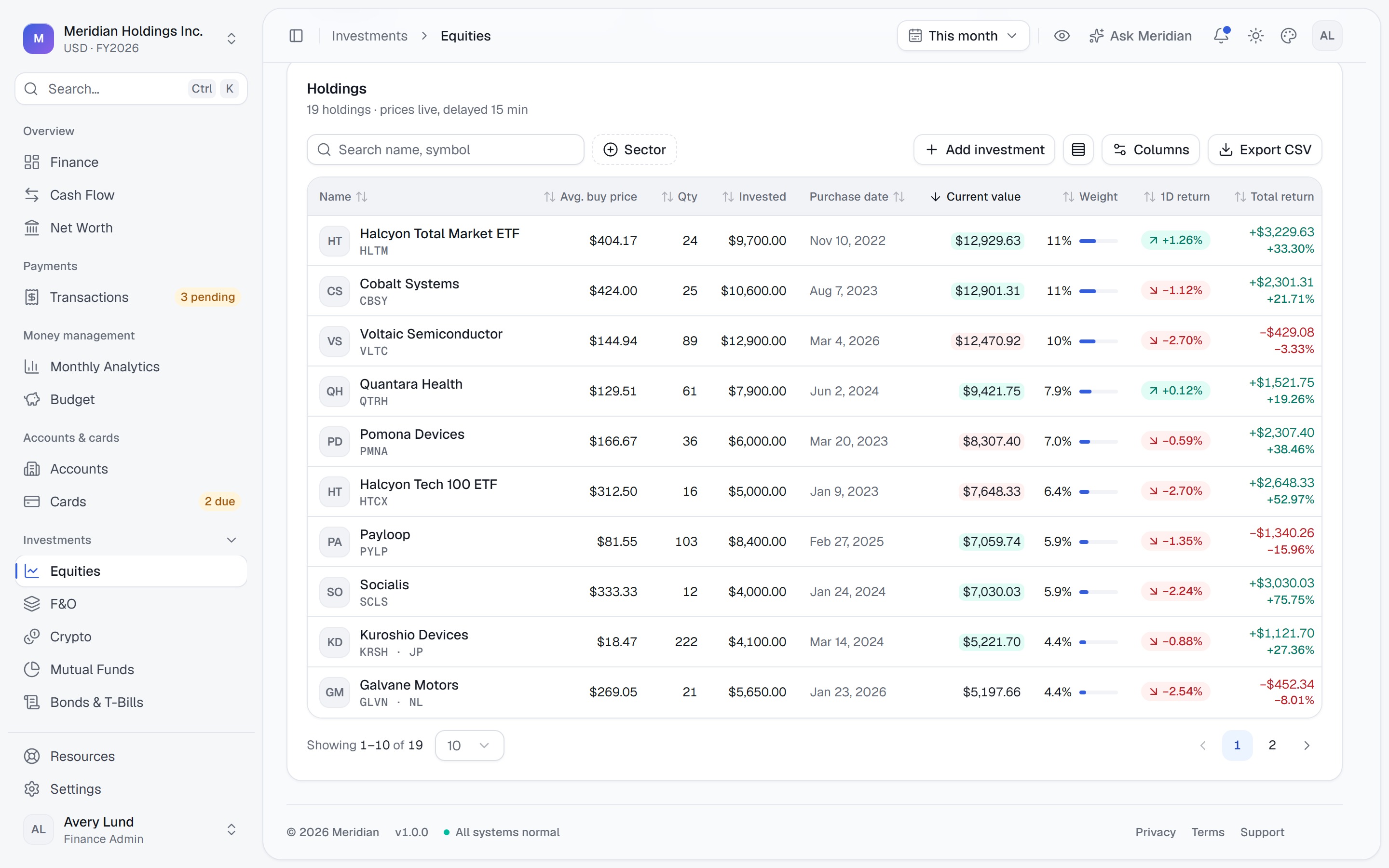Click the Accounts building icon

coord(31,469)
